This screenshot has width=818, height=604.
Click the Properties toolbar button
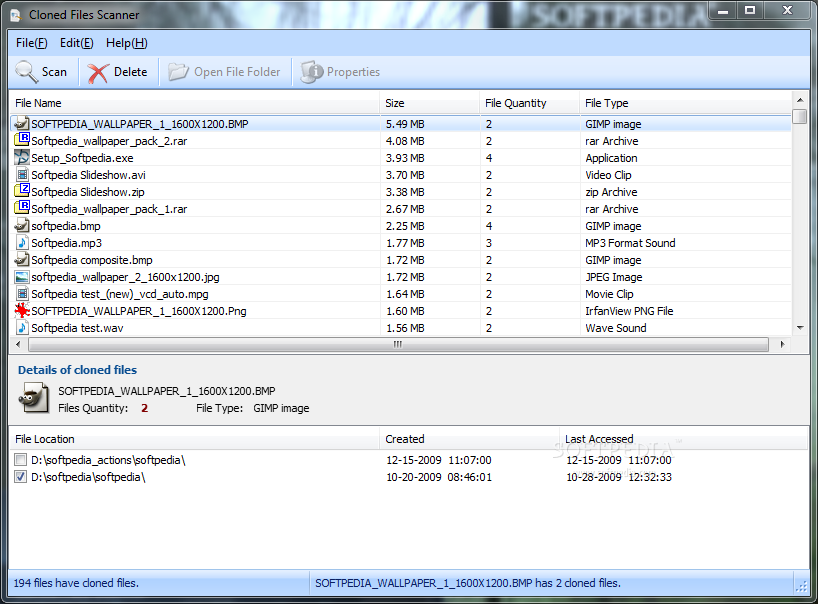coord(340,72)
